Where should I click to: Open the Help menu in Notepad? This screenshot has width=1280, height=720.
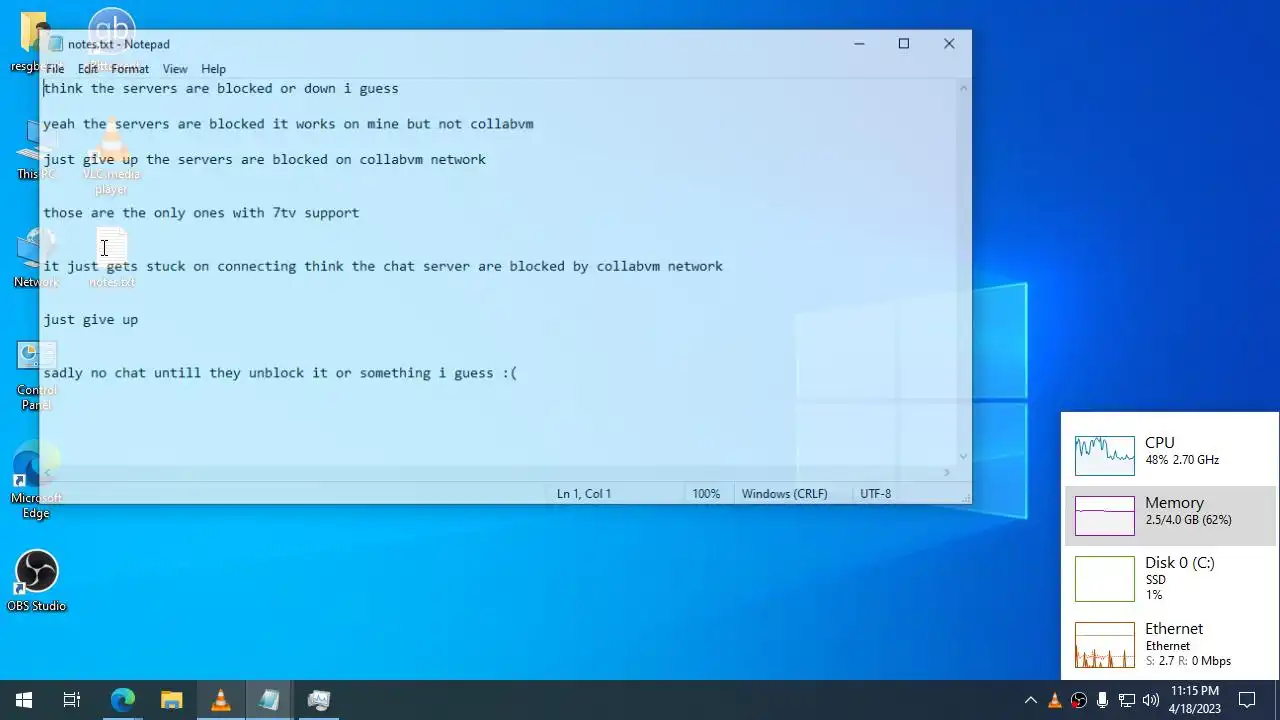click(x=213, y=69)
